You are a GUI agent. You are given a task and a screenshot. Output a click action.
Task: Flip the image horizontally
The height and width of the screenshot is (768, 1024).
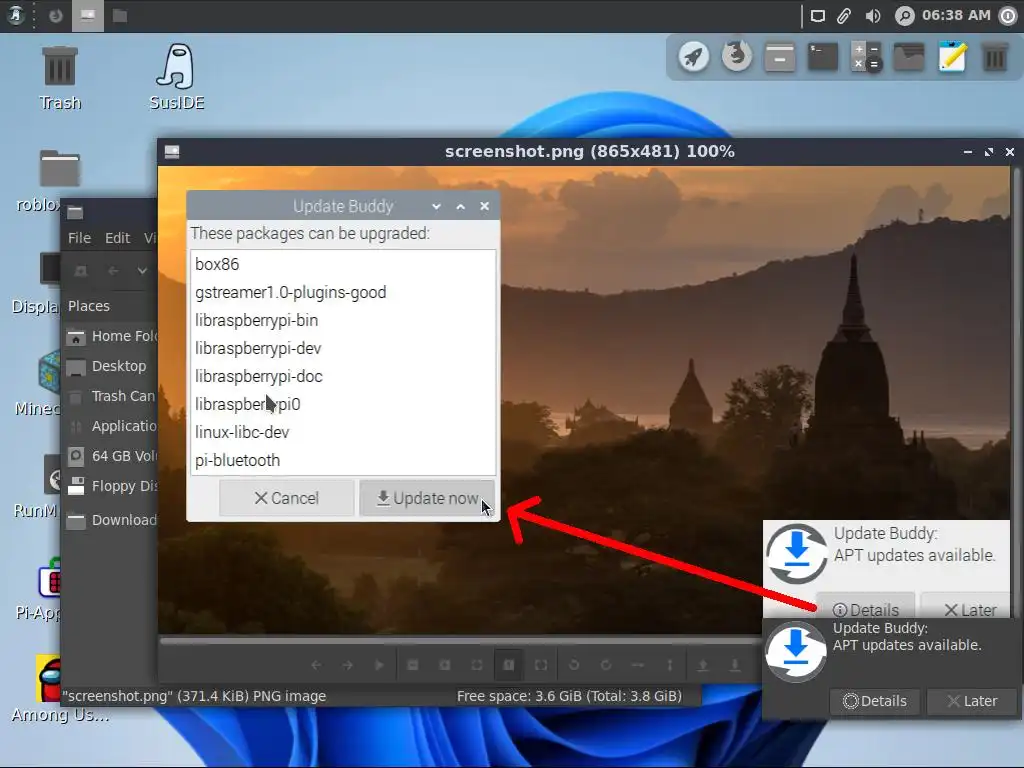[x=638, y=665]
